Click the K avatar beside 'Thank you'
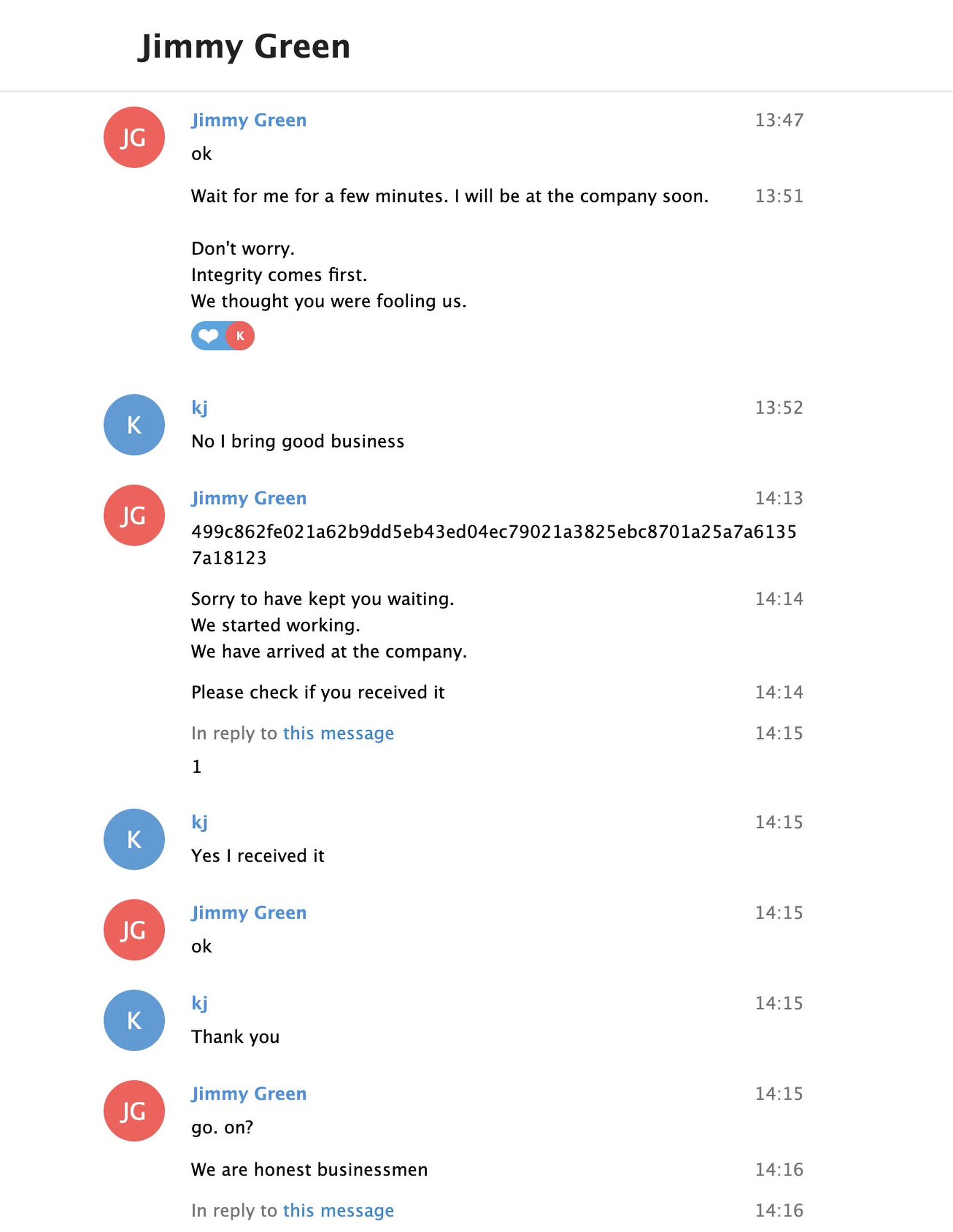 [x=134, y=1020]
